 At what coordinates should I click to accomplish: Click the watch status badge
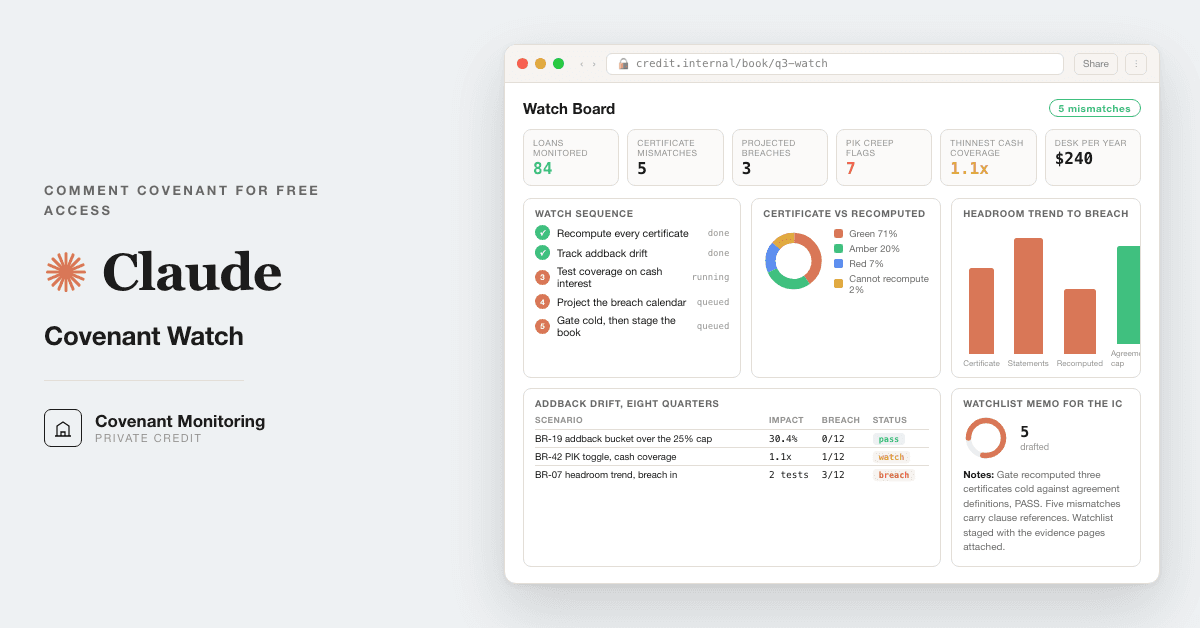tap(890, 457)
